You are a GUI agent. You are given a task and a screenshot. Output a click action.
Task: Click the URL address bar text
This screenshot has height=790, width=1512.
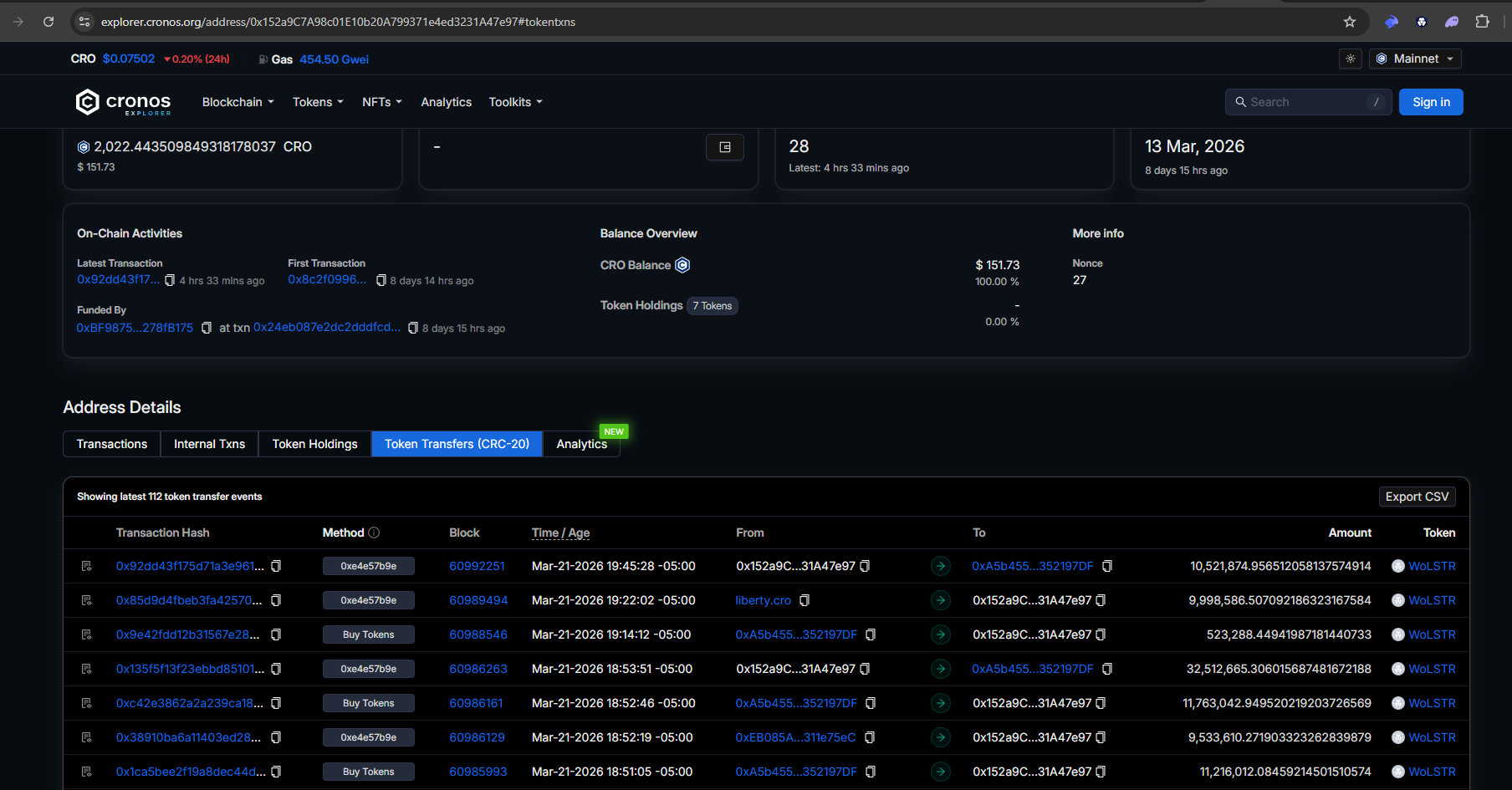click(338, 22)
